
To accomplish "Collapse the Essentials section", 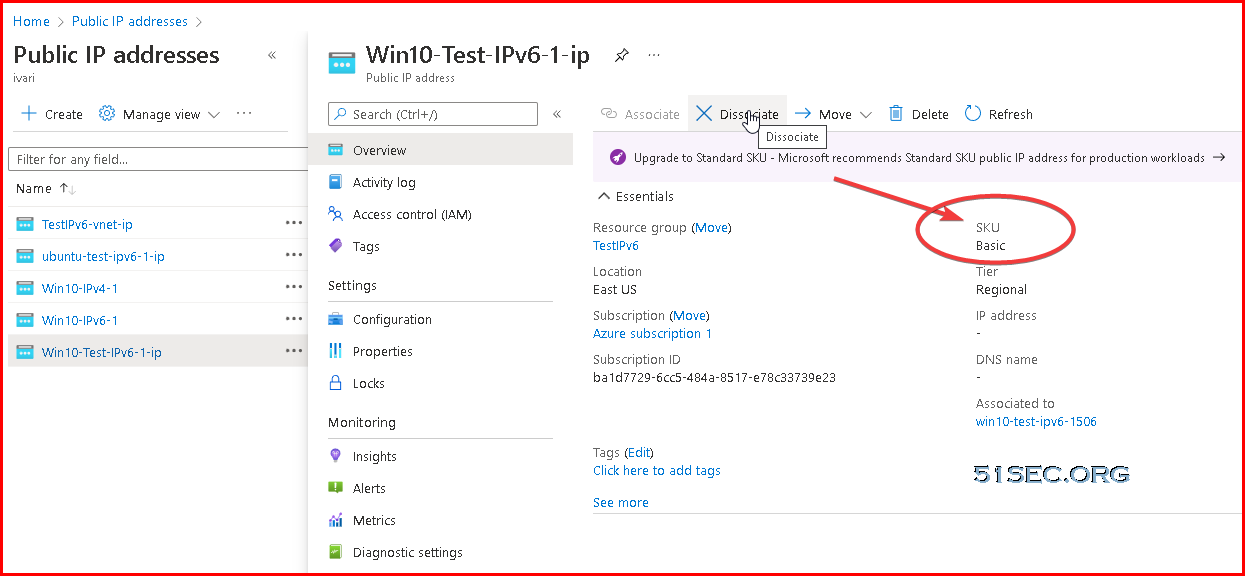I will coord(635,196).
